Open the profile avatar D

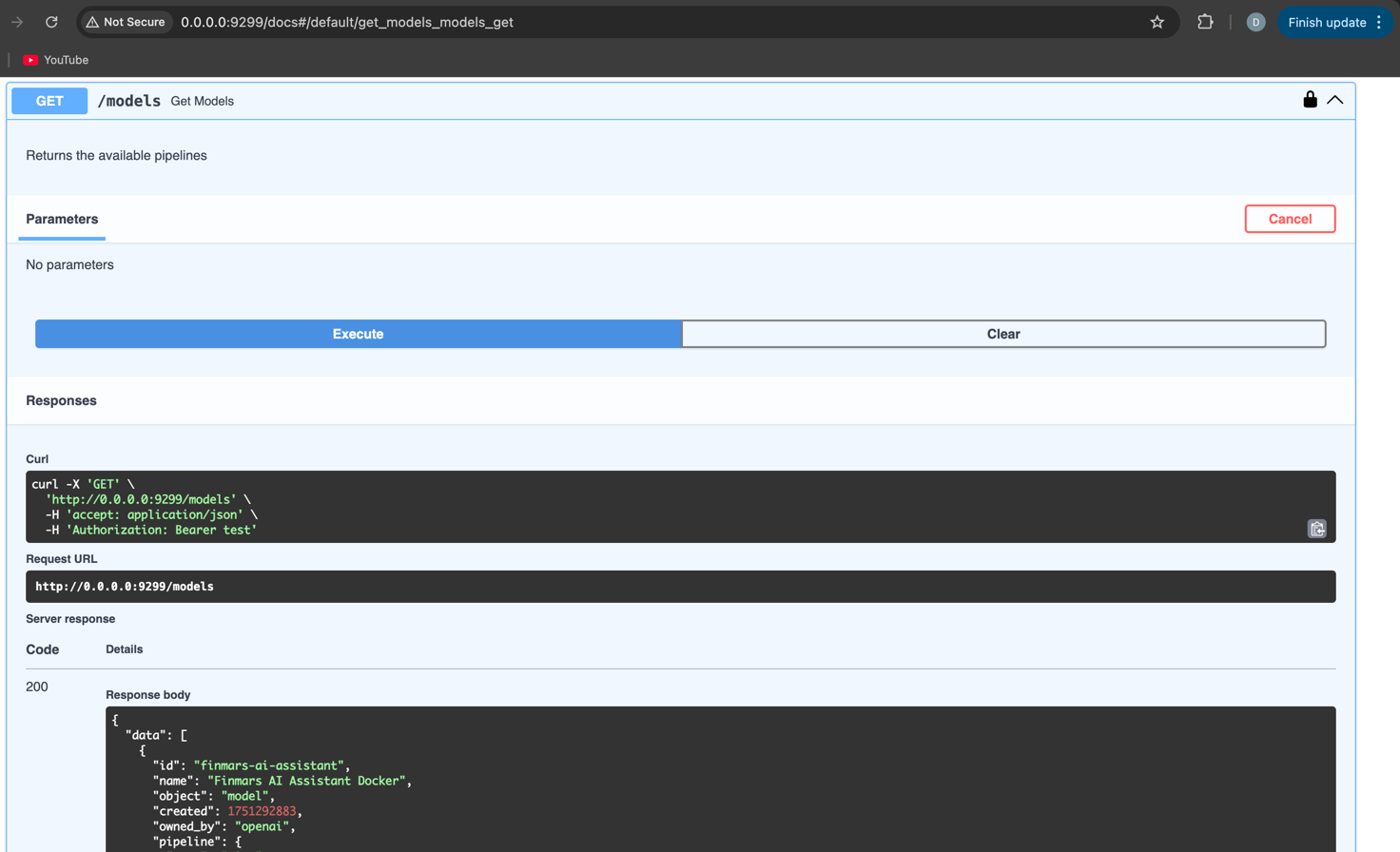1255,22
